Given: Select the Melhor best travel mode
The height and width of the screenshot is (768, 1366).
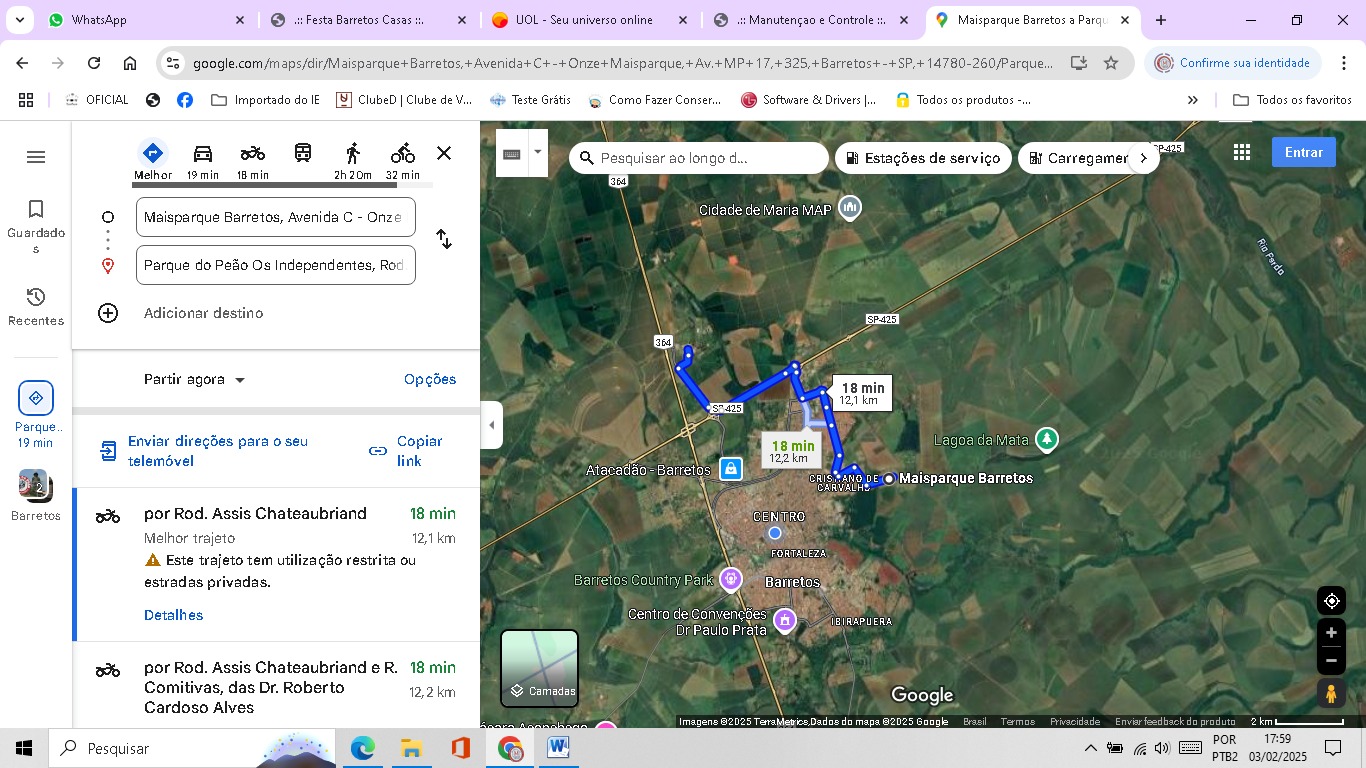Looking at the screenshot, I should [x=153, y=160].
